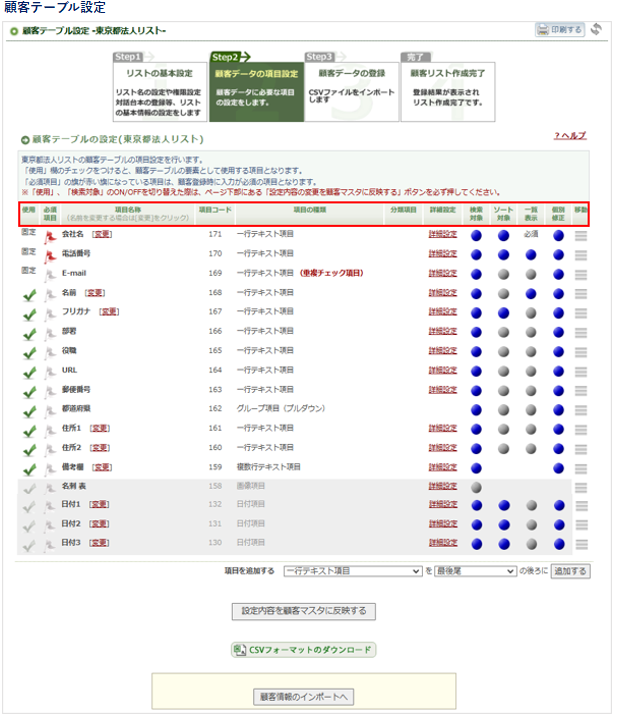Click 設定内容を顧客マスタに反映する button
The width and height of the screenshot is (618, 717).
pyautogui.click(x=304, y=611)
